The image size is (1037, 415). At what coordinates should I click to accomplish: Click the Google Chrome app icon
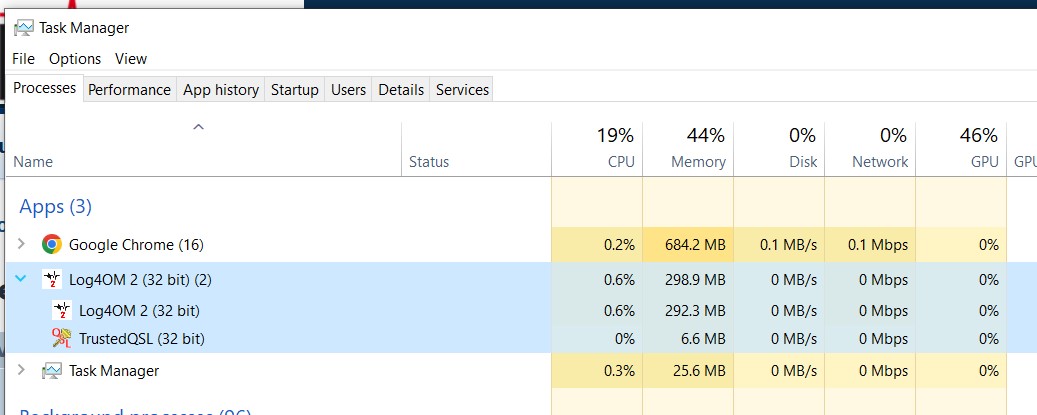tap(52, 245)
